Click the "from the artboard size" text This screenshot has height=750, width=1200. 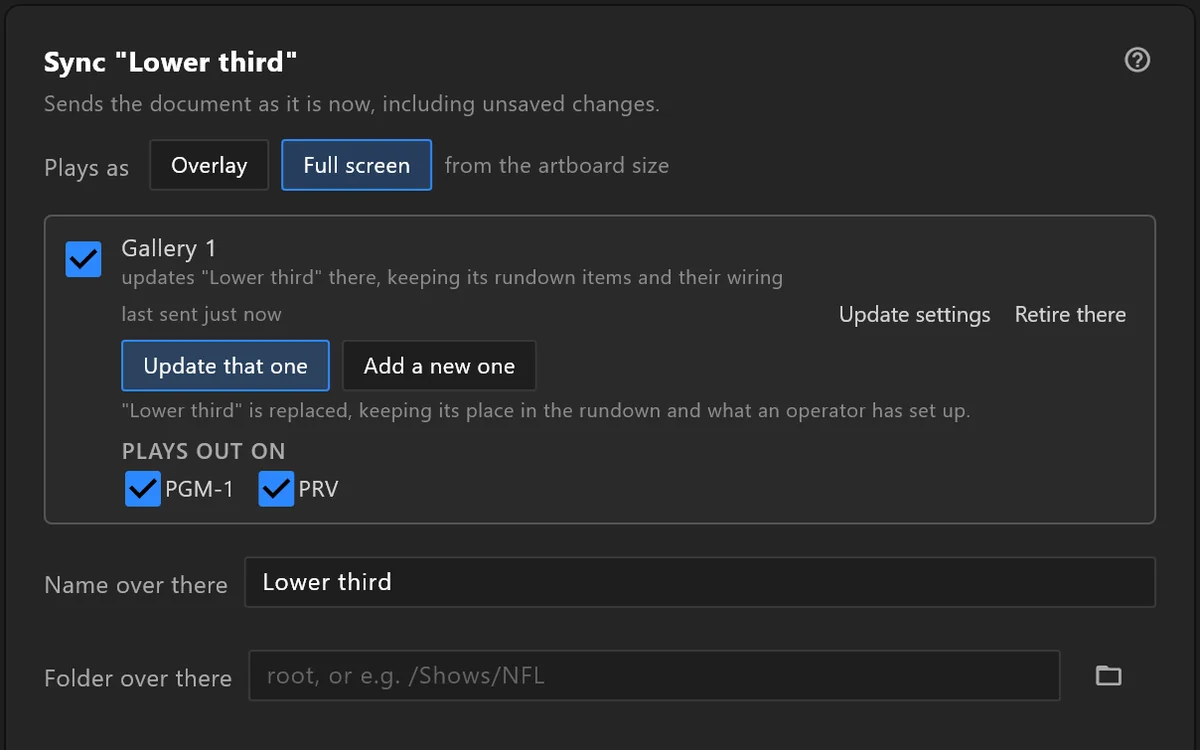557,165
